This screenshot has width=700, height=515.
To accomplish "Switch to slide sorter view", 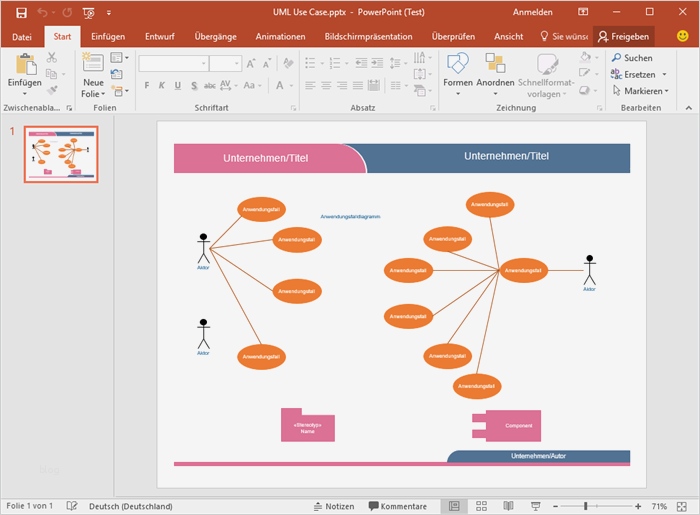I will [481, 507].
